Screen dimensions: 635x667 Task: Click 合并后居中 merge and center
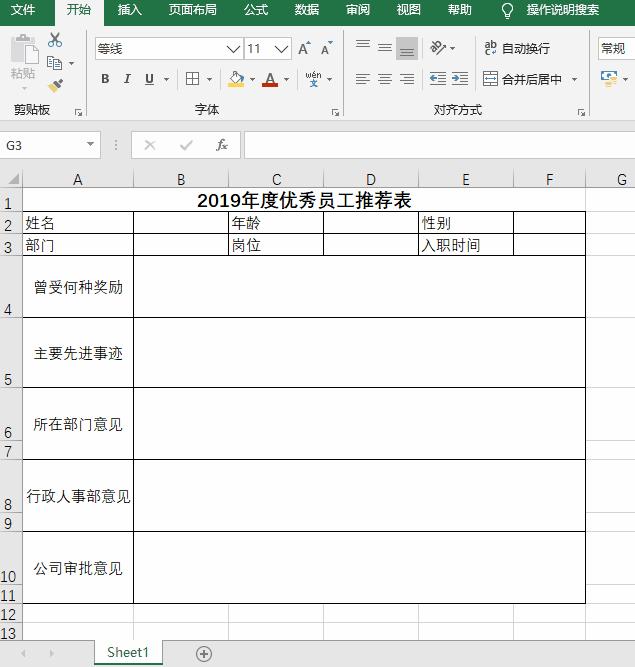522,79
